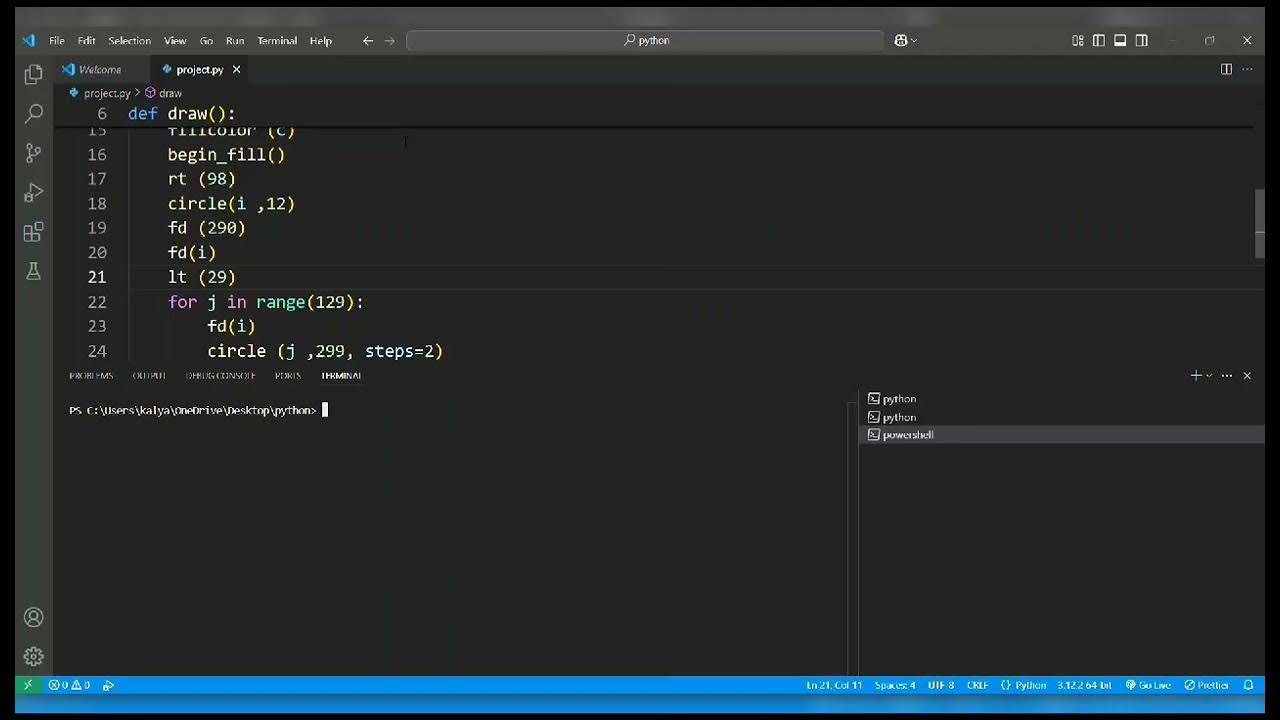Select the Terminal panel tab
The width and height of the screenshot is (1280, 720).
tap(341, 376)
